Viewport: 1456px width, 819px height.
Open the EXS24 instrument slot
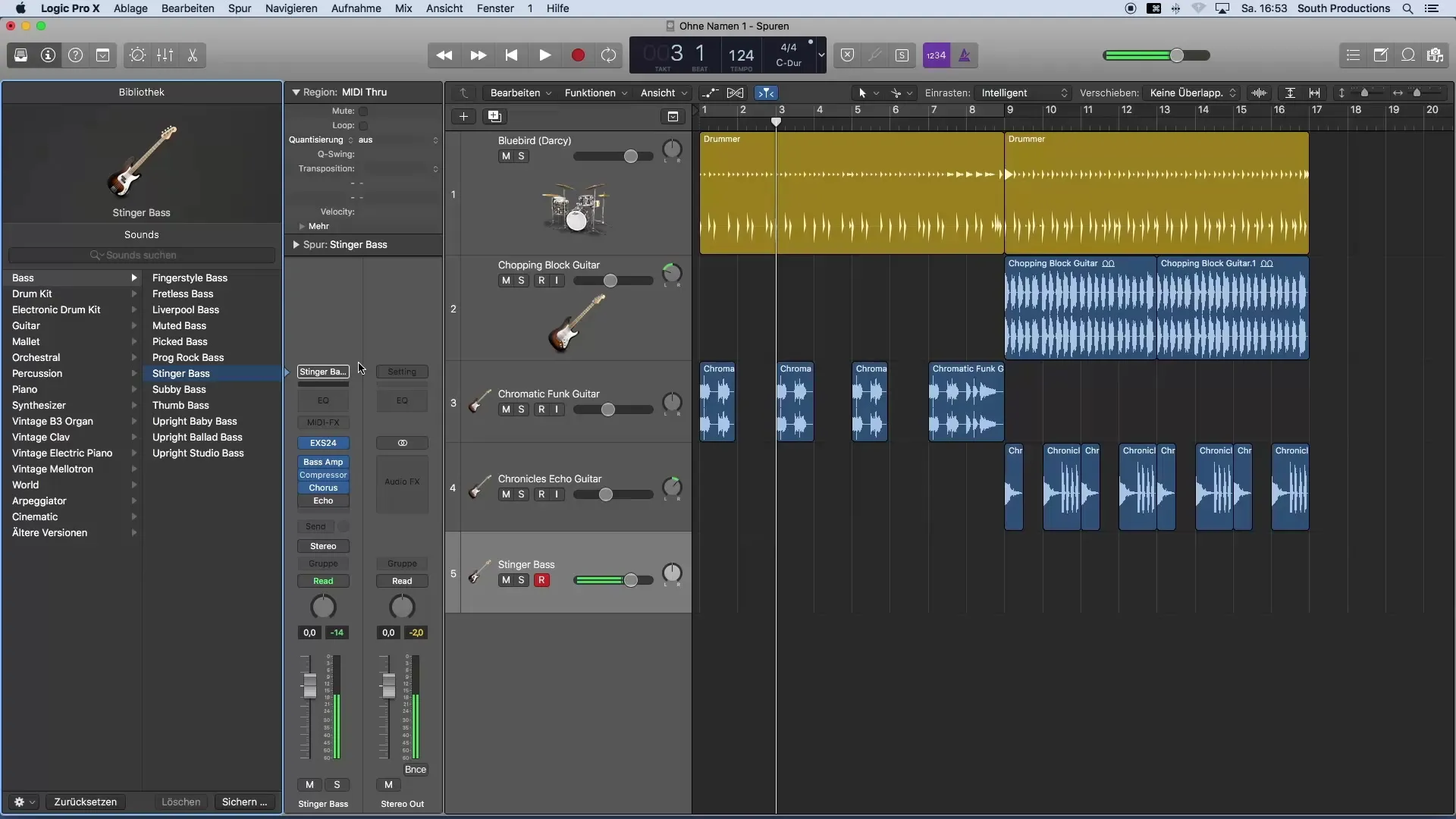[x=323, y=443]
